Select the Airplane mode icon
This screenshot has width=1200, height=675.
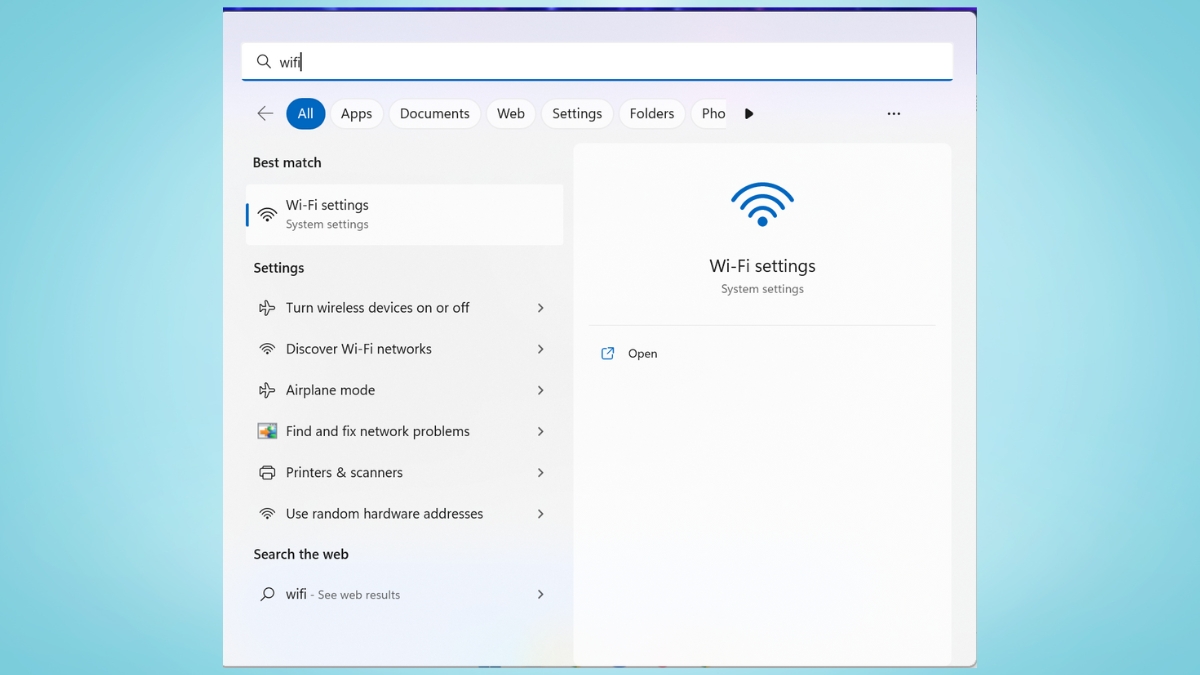coord(266,390)
